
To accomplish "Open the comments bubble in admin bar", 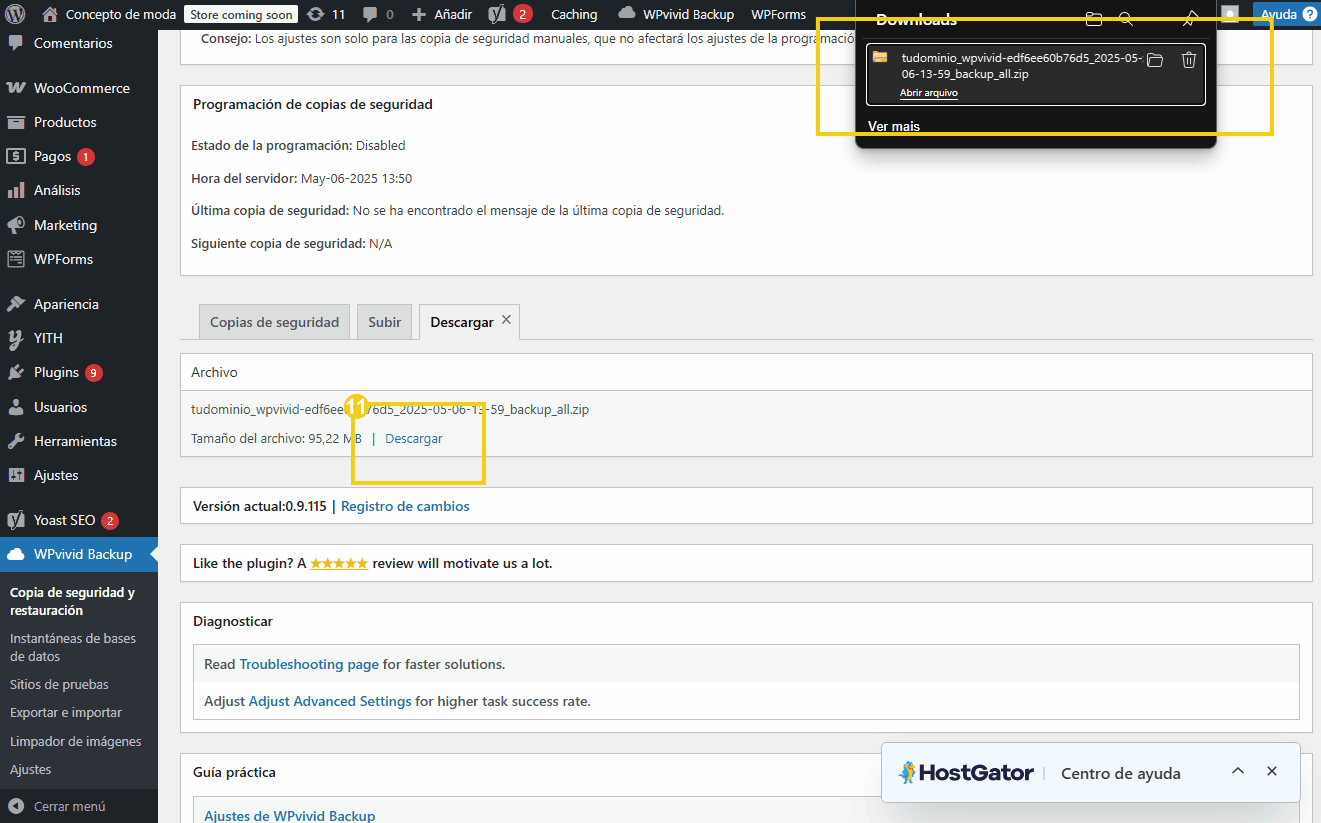I will tap(378, 14).
